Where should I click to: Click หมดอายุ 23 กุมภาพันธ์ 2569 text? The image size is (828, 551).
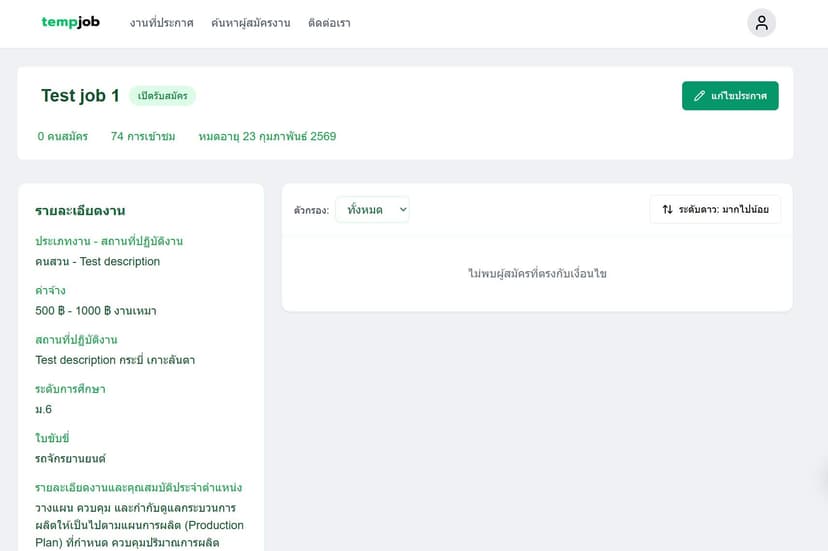(267, 136)
